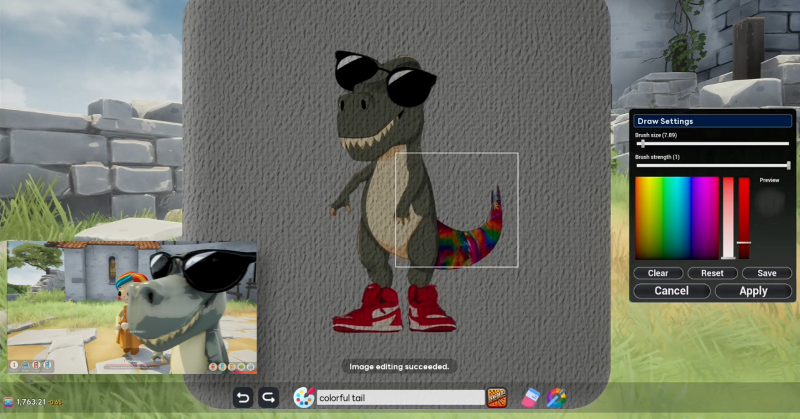The height and width of the screenshot is (419, 800).
Task: Click the "Image editing succeeded." message
Action: (399, 366)
